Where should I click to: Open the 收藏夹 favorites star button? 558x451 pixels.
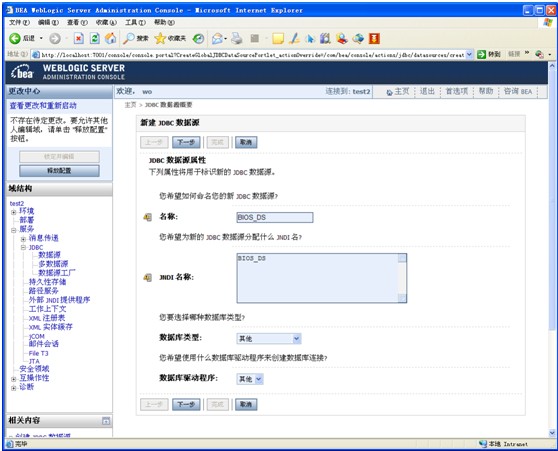pyautogui.click(x=170, y=38)
